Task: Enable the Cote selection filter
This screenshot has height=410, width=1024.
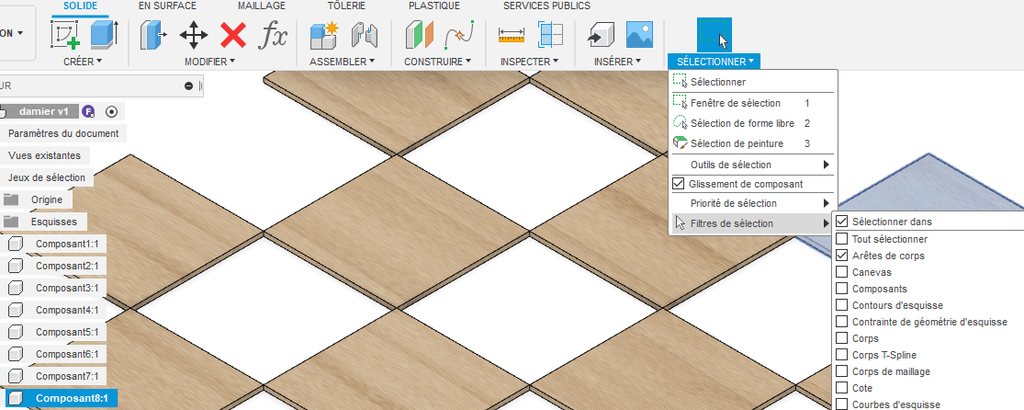Action: pyautogui.click(x=842, y=388)
